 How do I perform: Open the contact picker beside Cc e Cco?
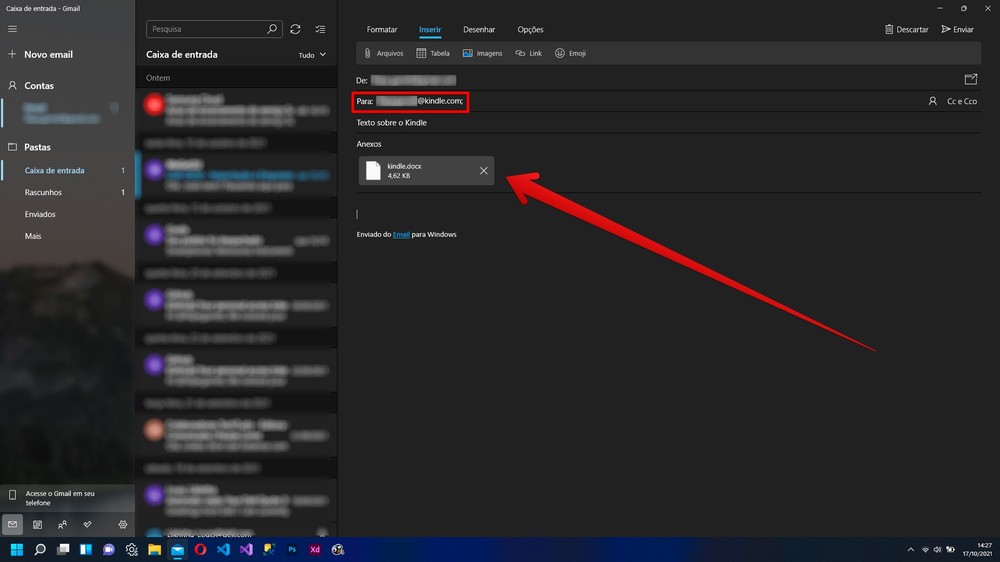(x=932, y=101)
